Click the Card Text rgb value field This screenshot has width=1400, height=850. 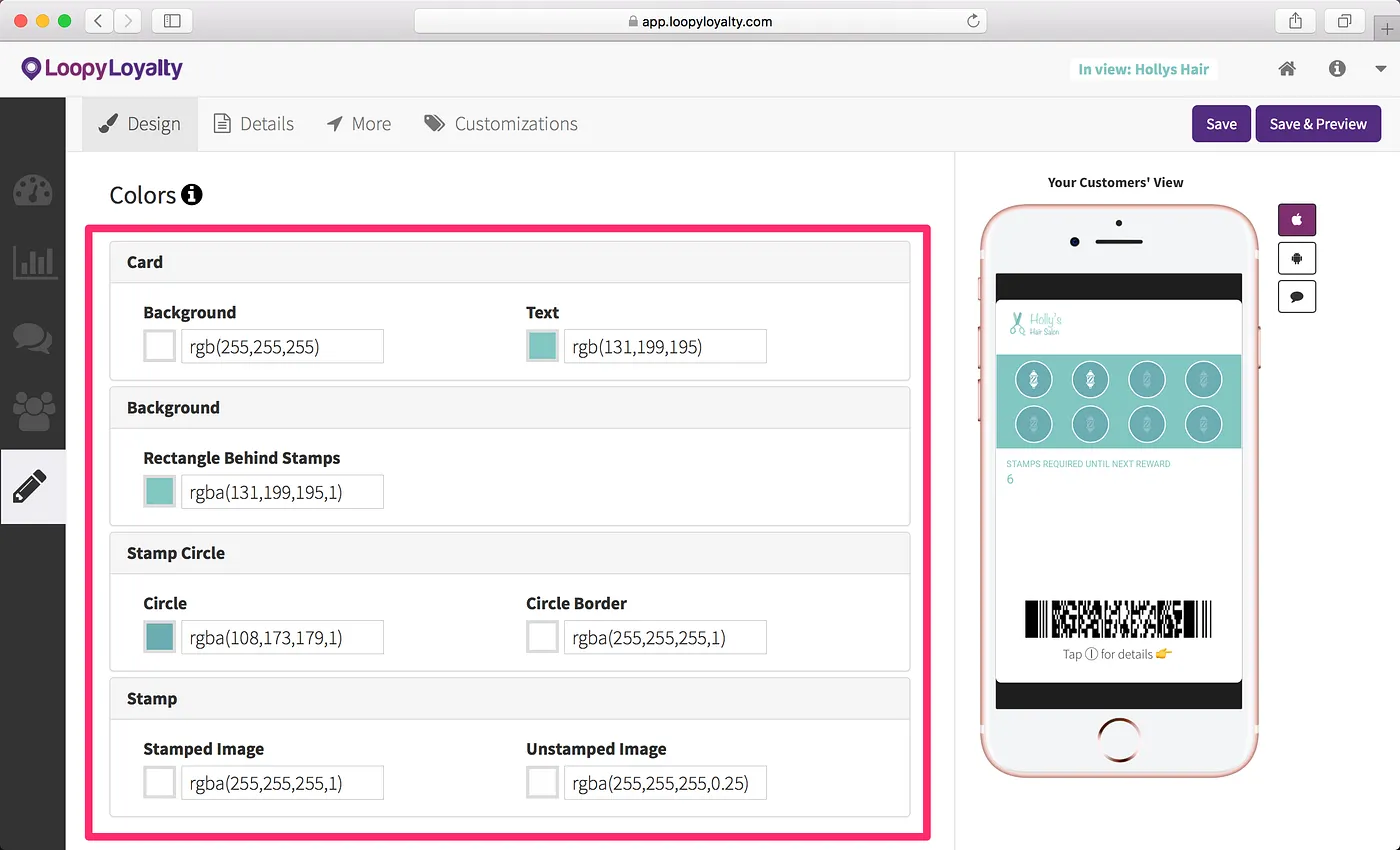click(x=665, y=346)
